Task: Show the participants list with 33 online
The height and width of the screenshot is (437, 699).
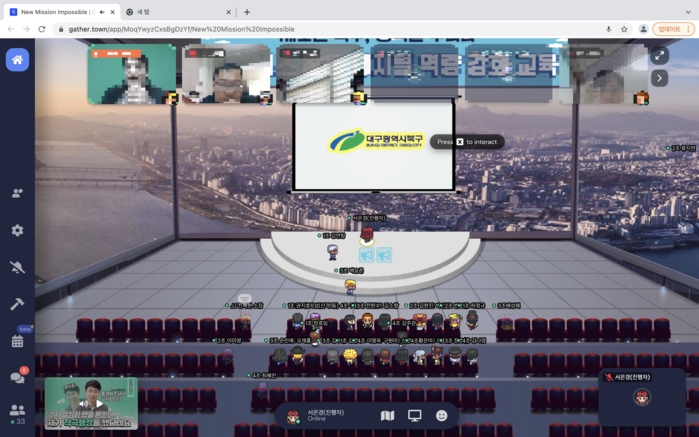Action: [17, 413]
